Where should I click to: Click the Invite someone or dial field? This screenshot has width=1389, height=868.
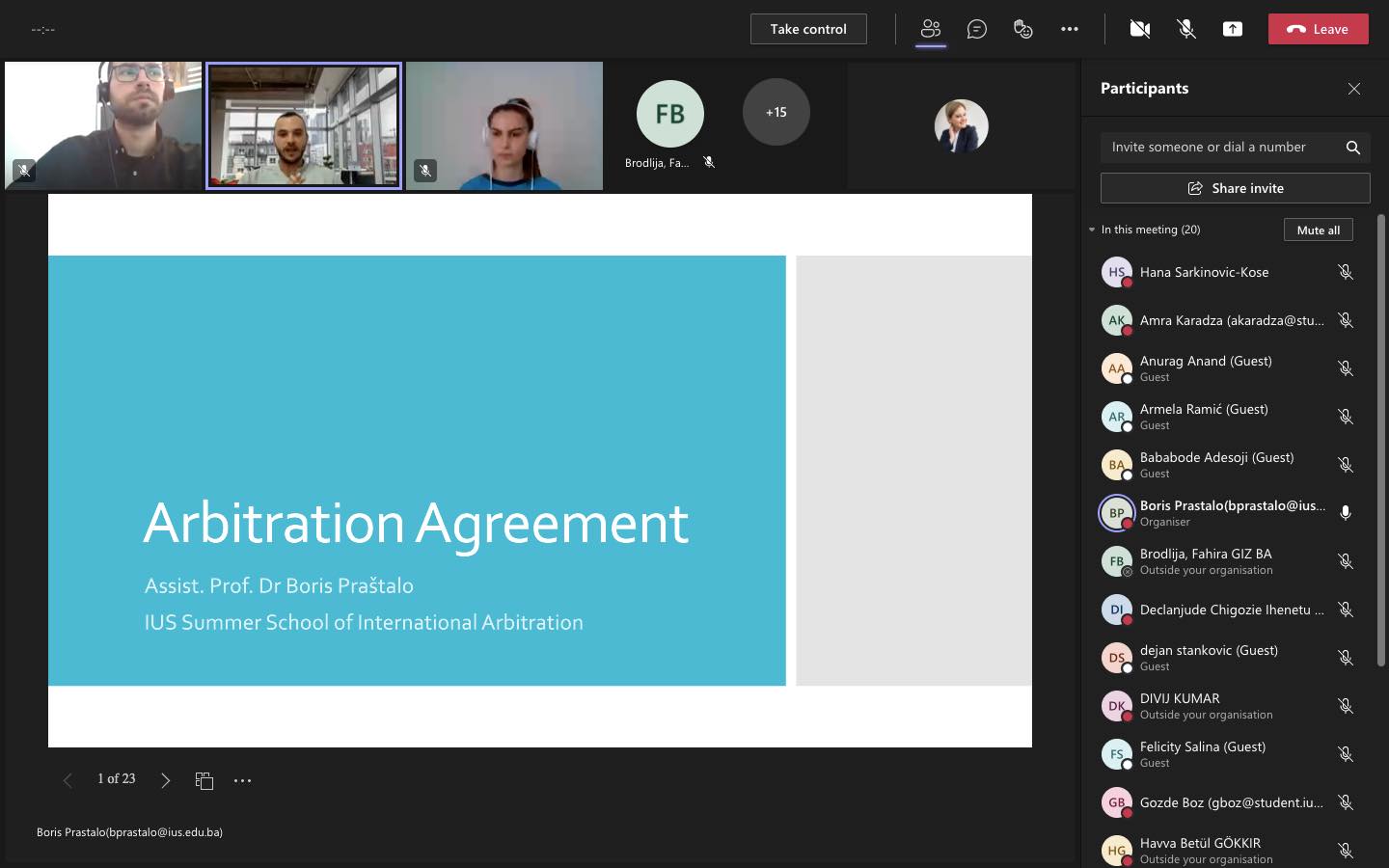click(1220, 147)
